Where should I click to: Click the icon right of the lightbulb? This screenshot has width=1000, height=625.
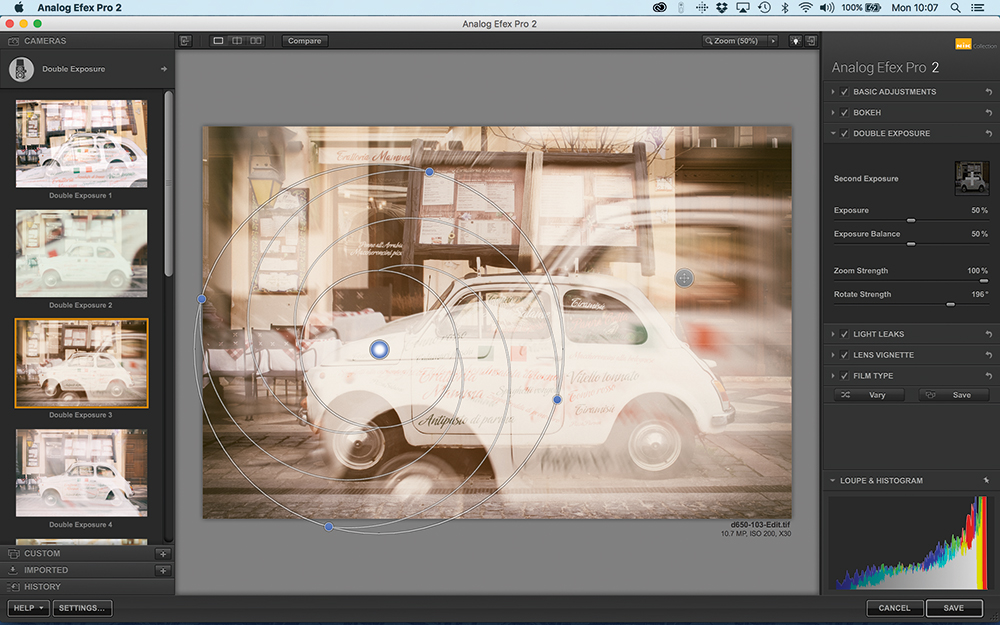pyautogui.click(x=811, y=41)
